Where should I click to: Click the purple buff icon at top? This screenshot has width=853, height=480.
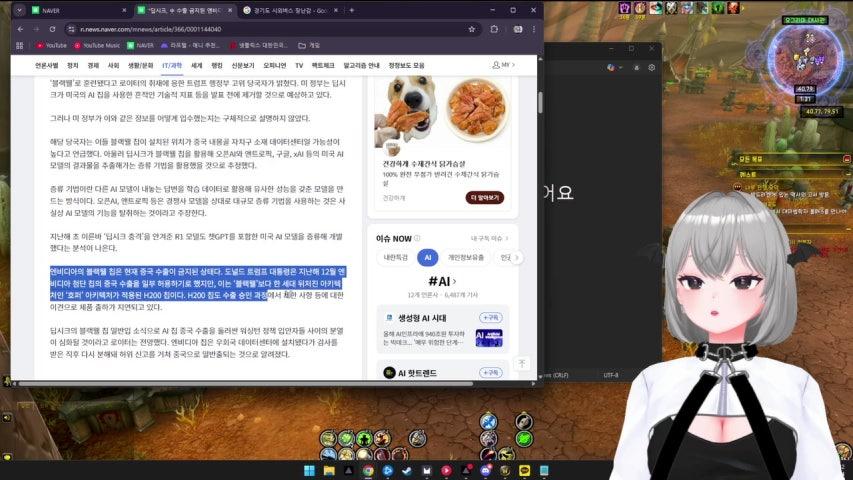pos(624,8)
